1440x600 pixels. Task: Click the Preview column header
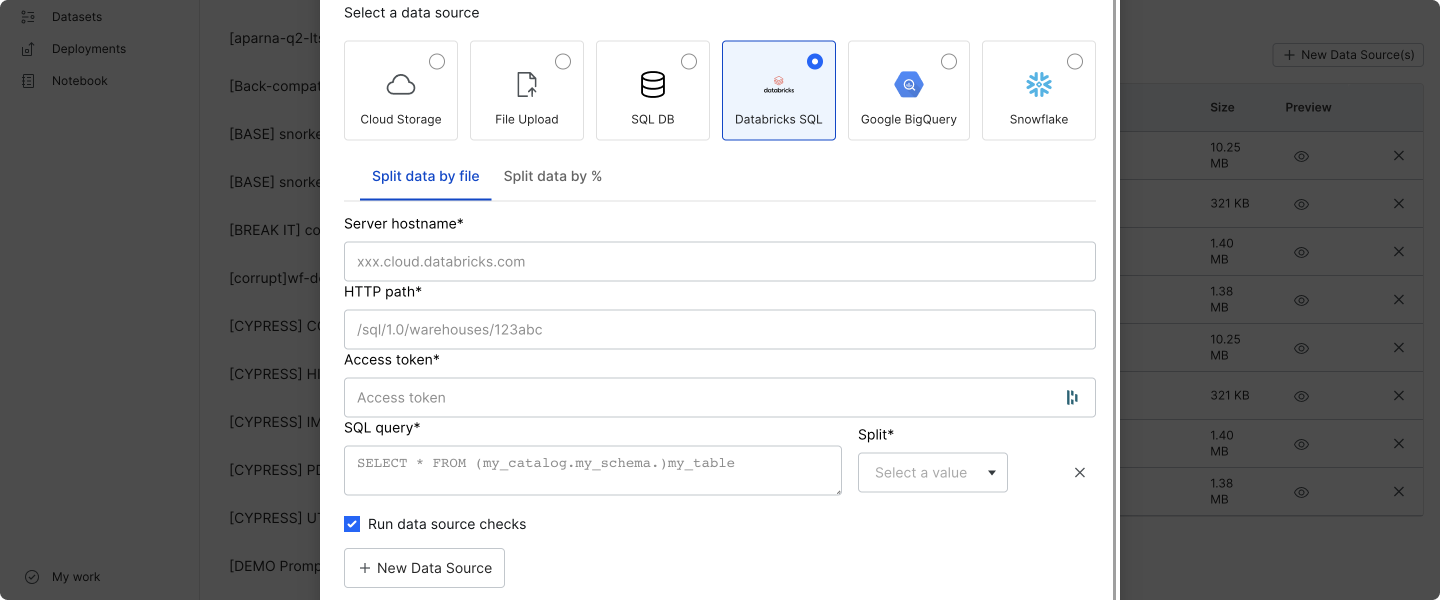pos(1308,107)
